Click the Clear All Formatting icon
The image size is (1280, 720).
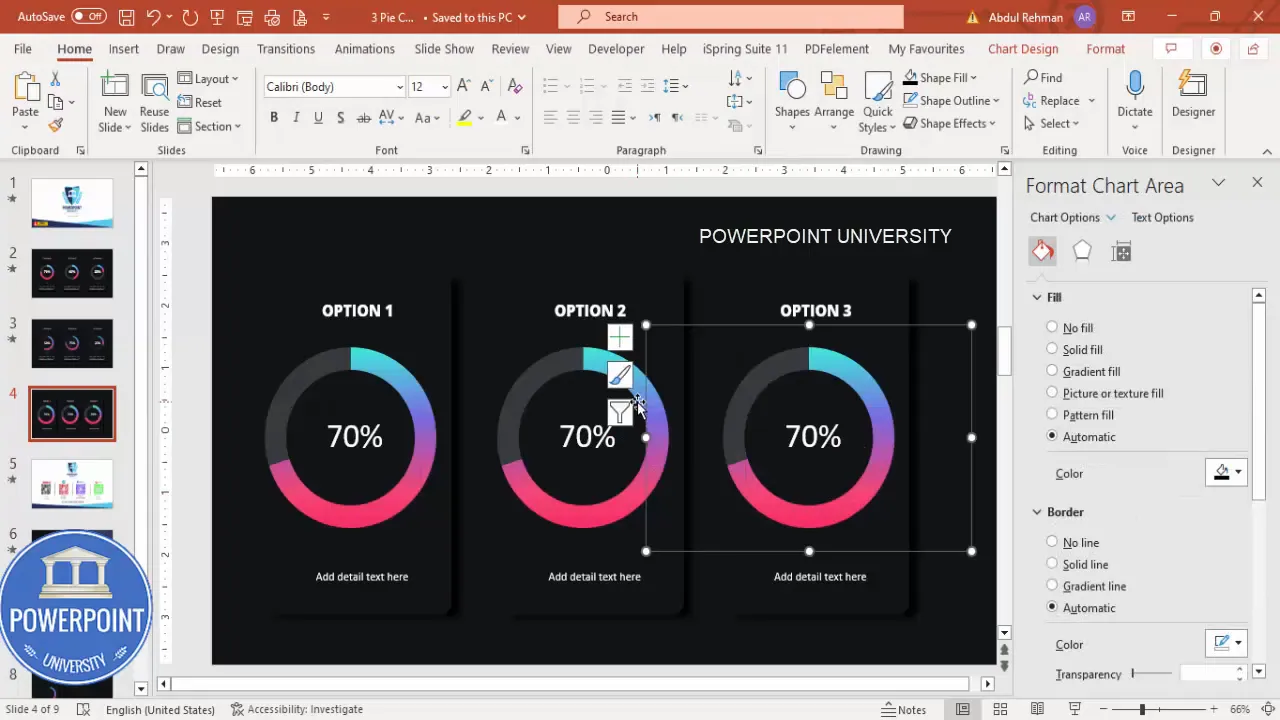point(515,87)
